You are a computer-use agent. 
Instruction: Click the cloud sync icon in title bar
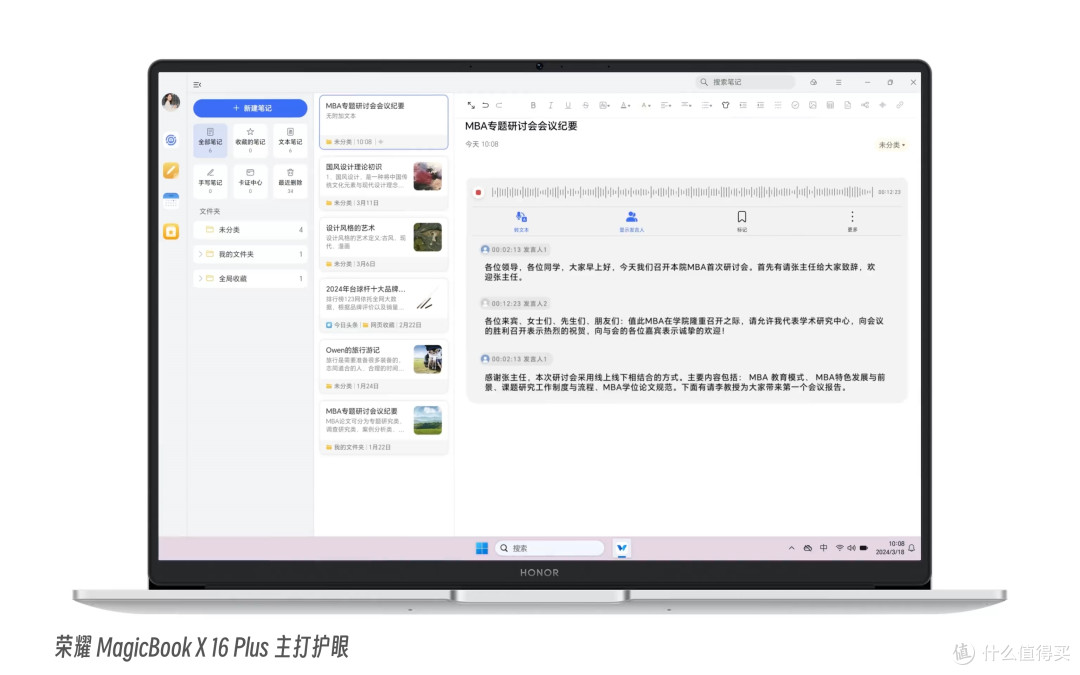(813, 82)
